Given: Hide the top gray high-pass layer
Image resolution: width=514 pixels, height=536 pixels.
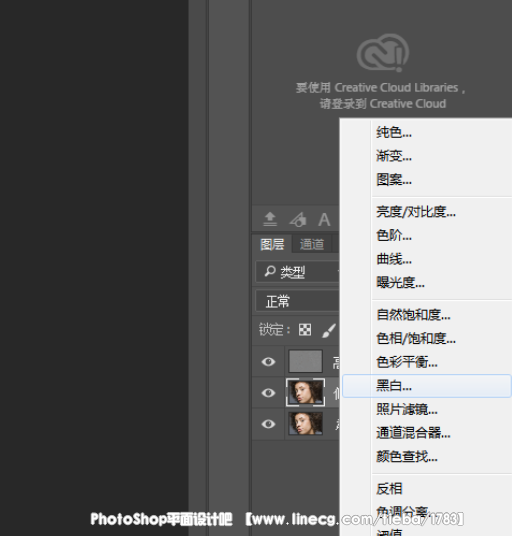Looking at the screenshot, I should (268, 361).
